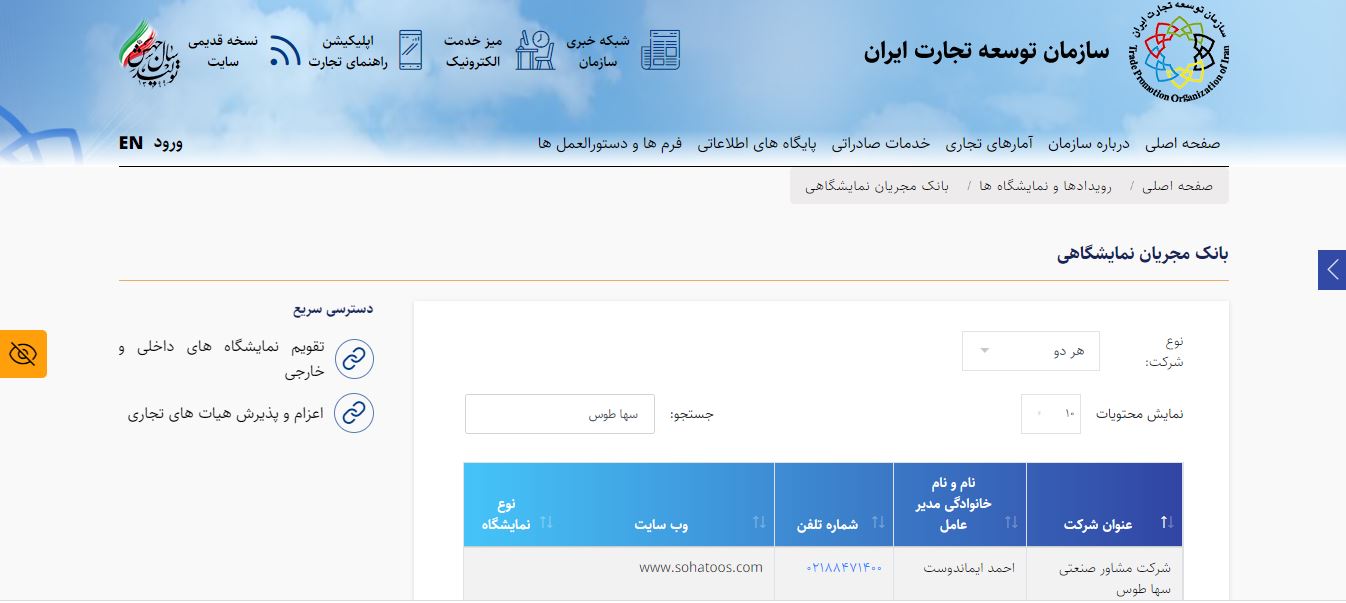Screen dimensions: 1346x603
Task: Sort by وب سایت column arrows
Action: (x=759, y=522)
